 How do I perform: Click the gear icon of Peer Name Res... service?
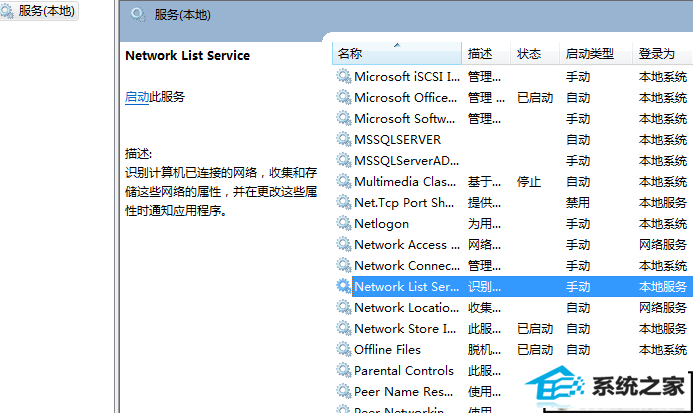343,391
